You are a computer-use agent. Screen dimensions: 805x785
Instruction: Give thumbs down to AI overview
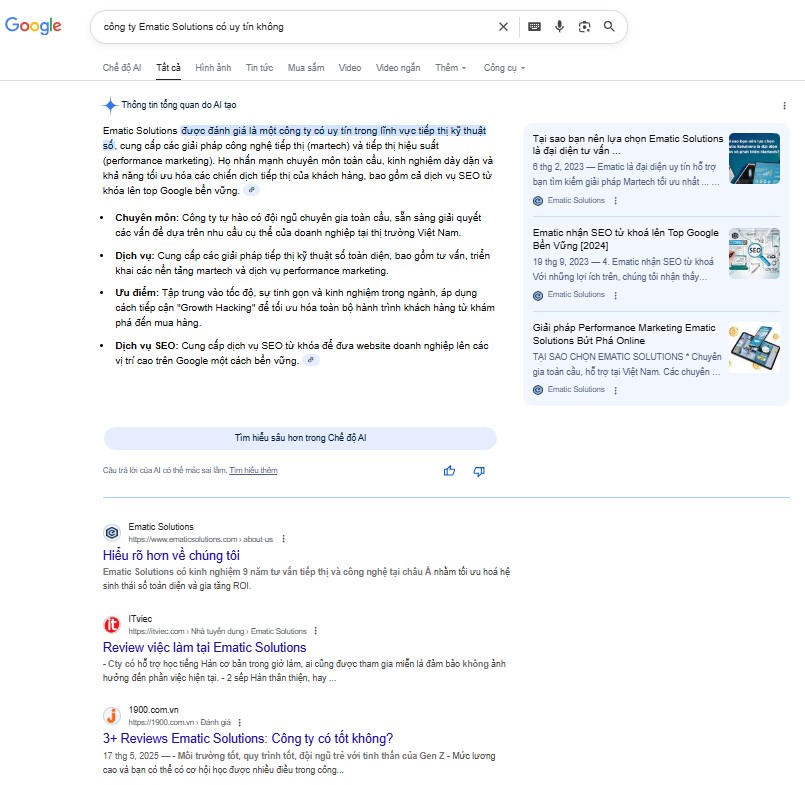click(479, 471)
